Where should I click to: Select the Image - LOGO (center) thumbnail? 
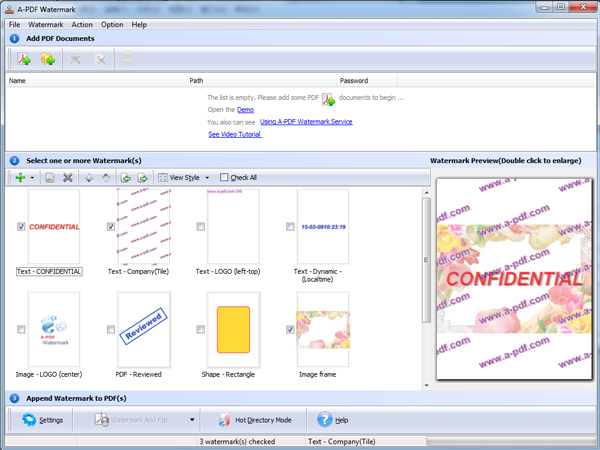[x=54, y=329]
